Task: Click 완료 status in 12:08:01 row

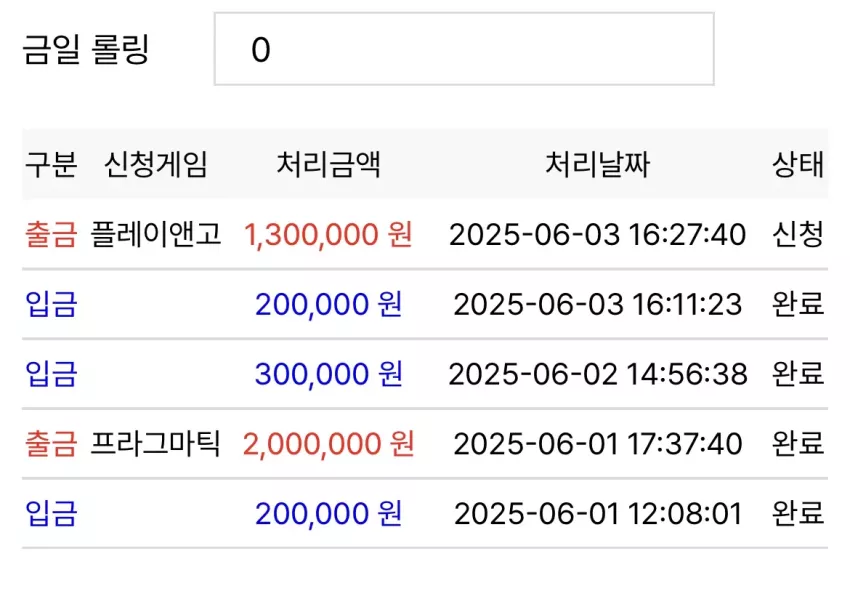Action: click(x=798, y=513)
